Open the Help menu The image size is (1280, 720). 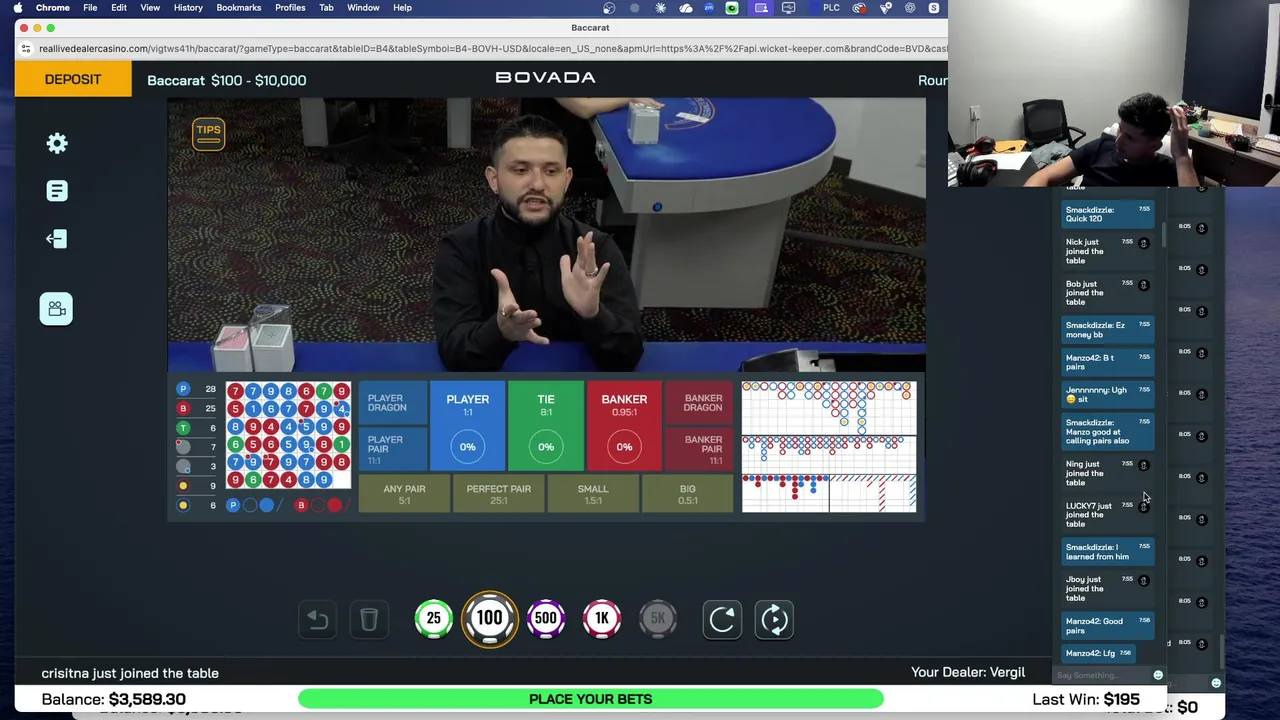(x=402, y=7)
